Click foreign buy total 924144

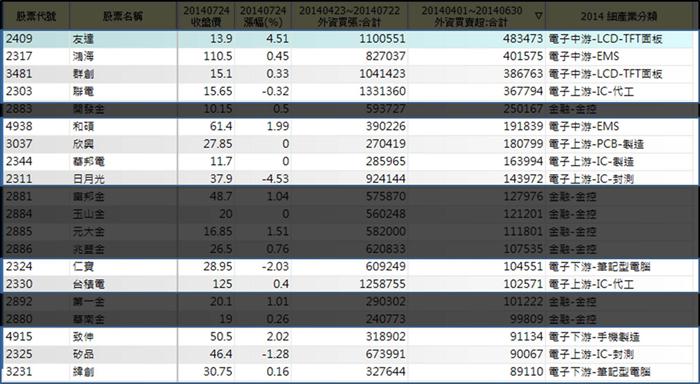click(x=386, y=179)
